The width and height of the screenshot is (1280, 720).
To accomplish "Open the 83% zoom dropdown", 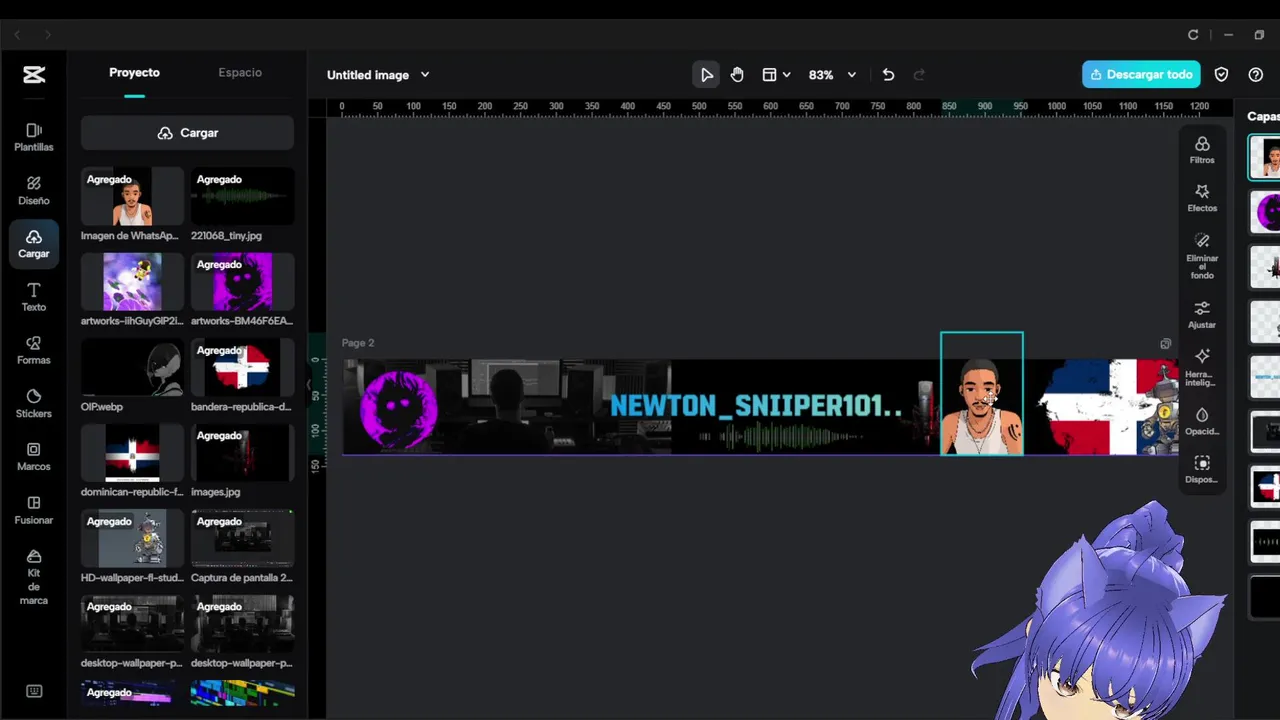I will tap(832, 75).
